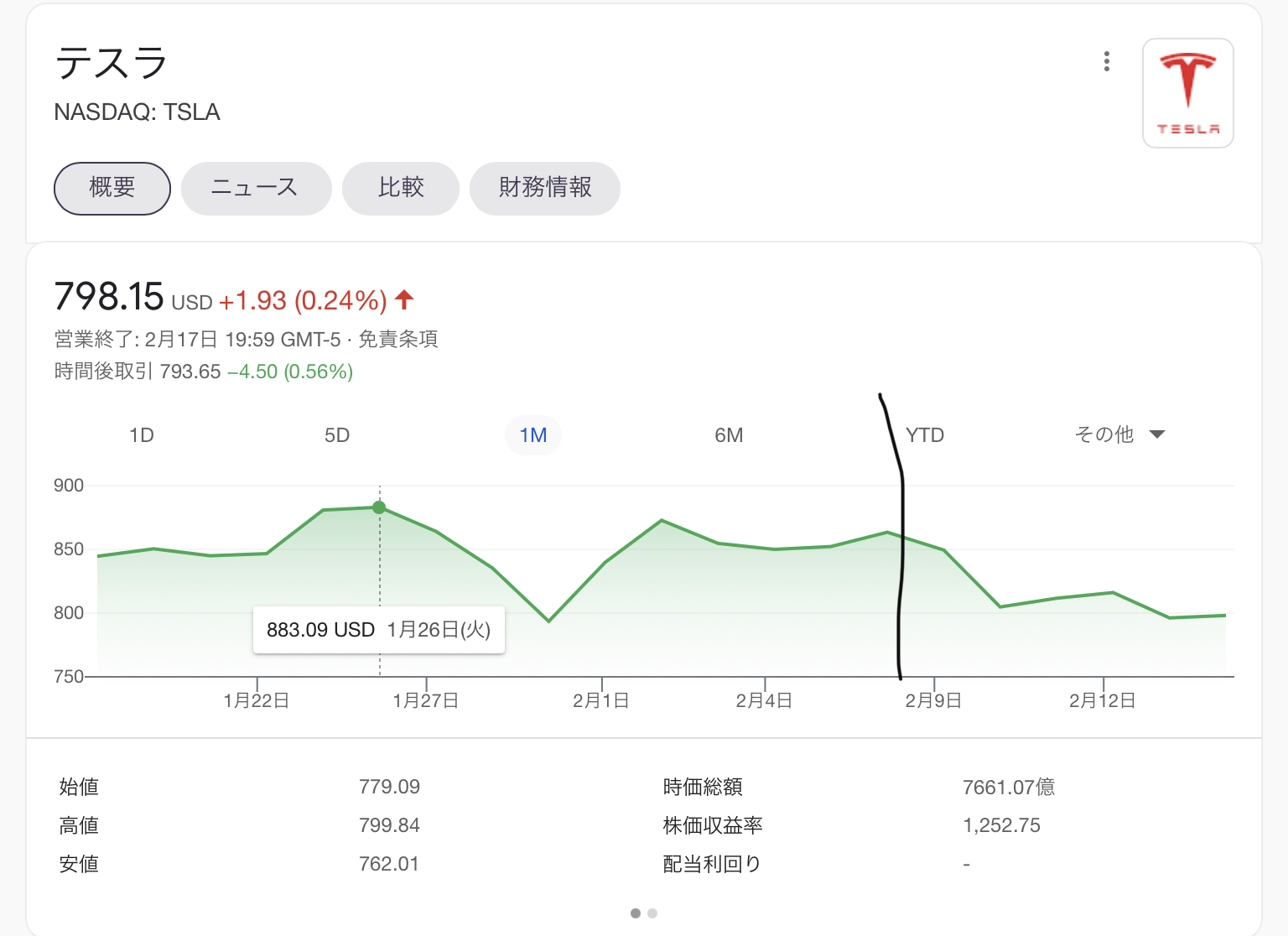Open the 財務情報 tab

[x=545, y=188]
